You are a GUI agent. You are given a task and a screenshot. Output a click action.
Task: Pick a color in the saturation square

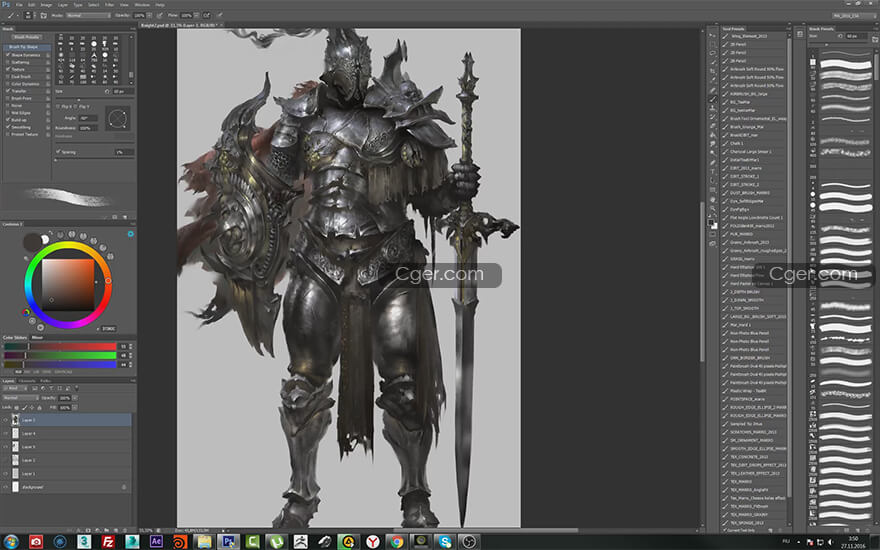coord(68,285)
